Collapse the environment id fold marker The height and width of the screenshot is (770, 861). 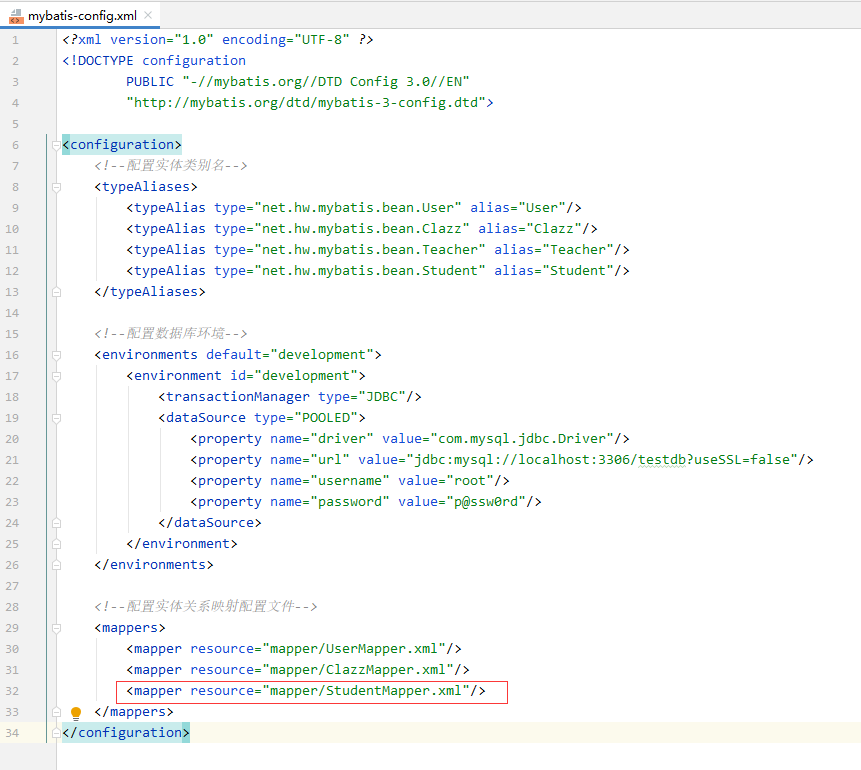click(x=56, y=376)
